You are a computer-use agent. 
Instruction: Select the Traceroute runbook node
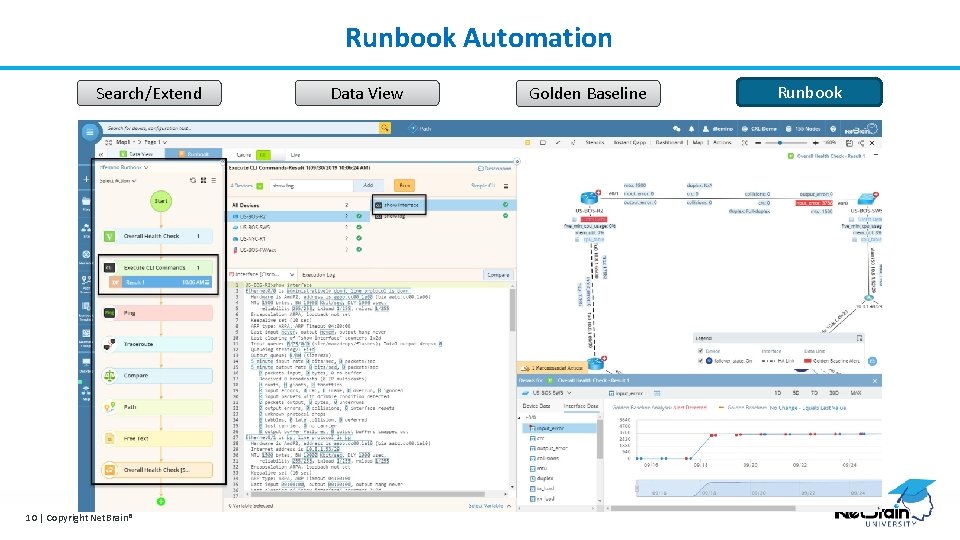(158, 344)
